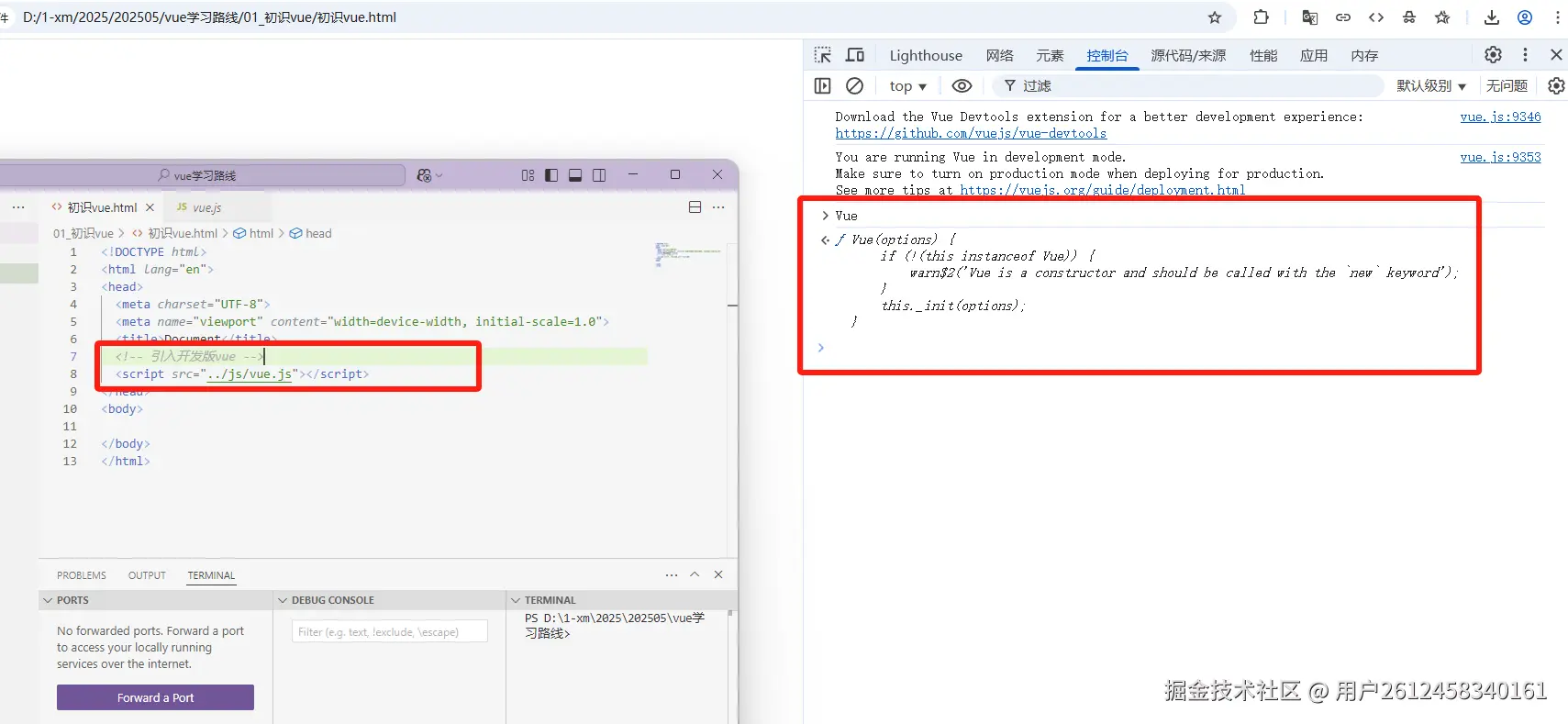This screenshot has width=1568, height=724.
Task: Open the Chrome profile avatar
Action: pos(1525,17)
